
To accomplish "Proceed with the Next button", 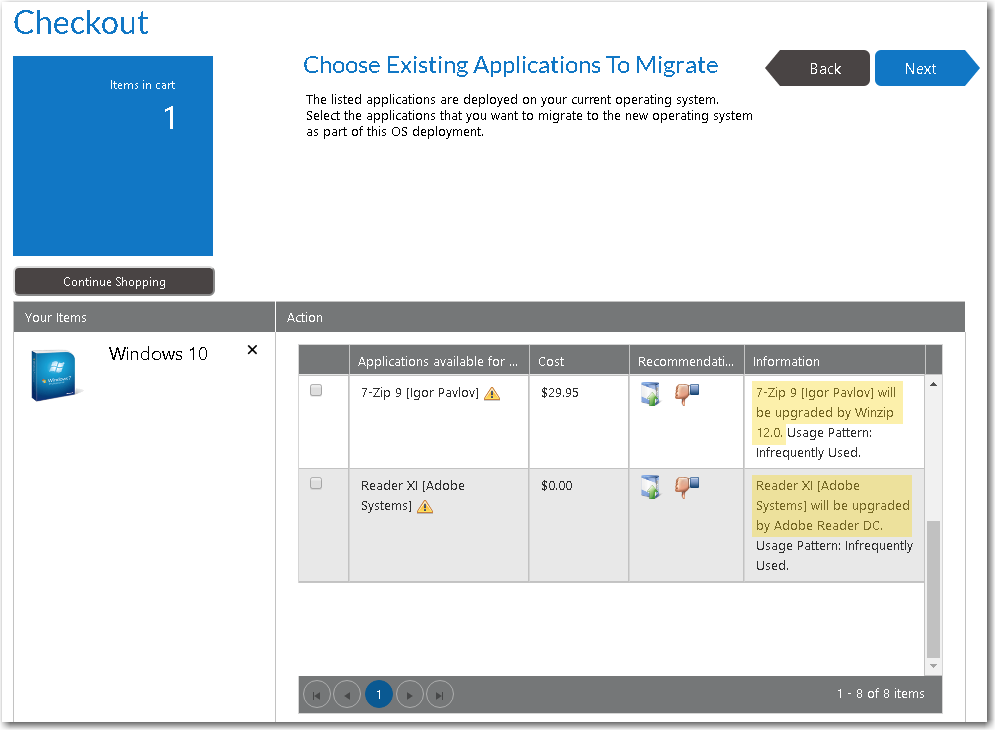I will pos(921,69).
